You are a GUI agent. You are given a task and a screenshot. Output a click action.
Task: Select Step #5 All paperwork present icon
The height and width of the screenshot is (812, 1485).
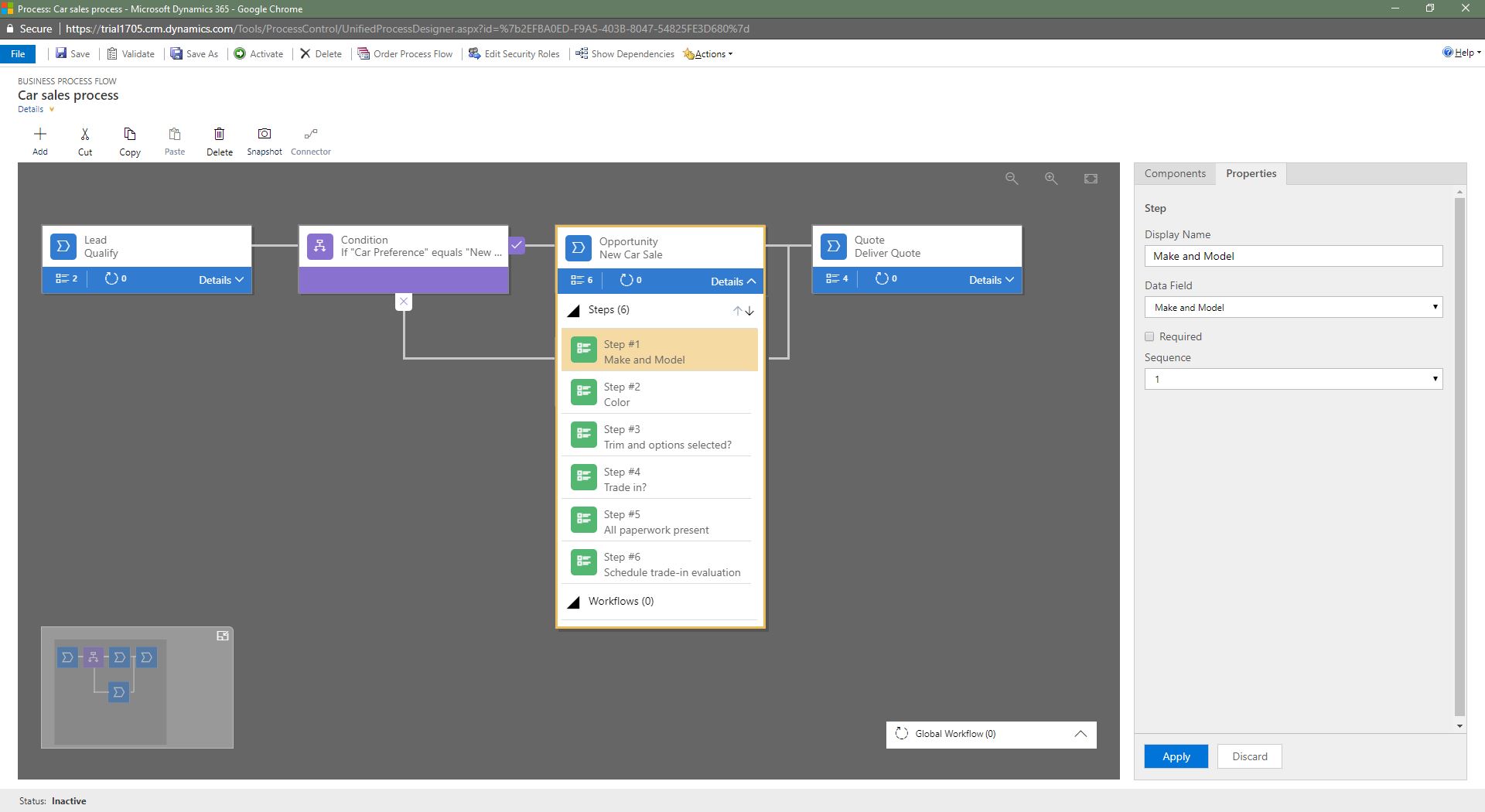584,520
